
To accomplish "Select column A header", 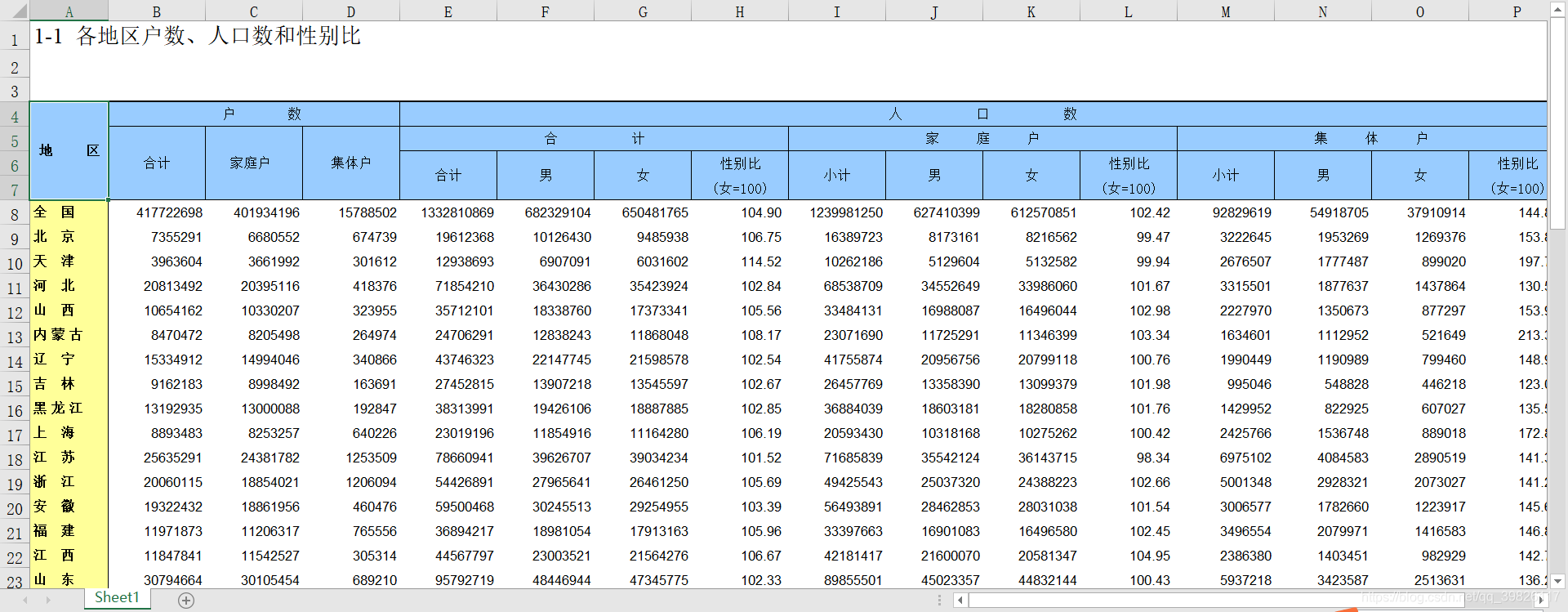I will tap(69, 11).
